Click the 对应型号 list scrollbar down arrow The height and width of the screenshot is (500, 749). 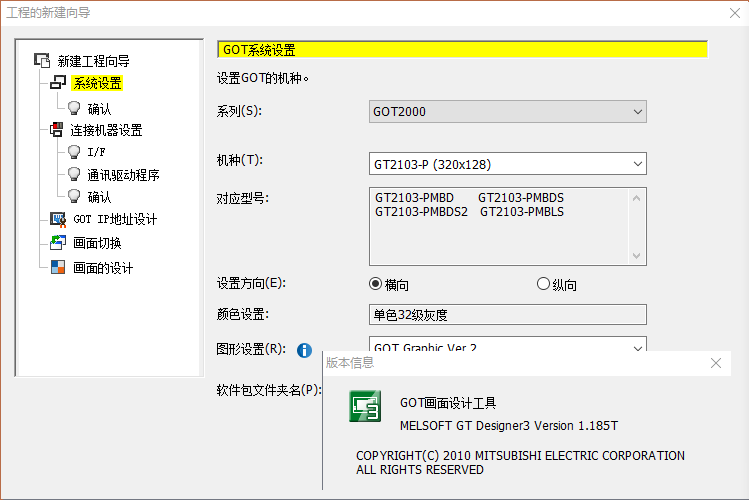pyautogui.click(x=636, y=256)
